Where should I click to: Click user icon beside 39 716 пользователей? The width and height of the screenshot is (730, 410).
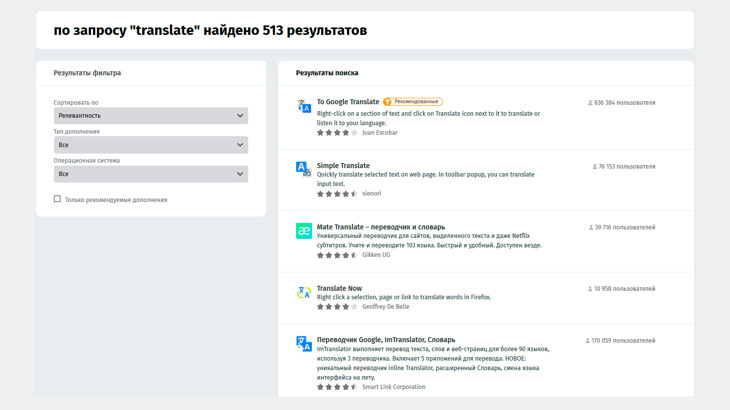[x=591, y=228]
